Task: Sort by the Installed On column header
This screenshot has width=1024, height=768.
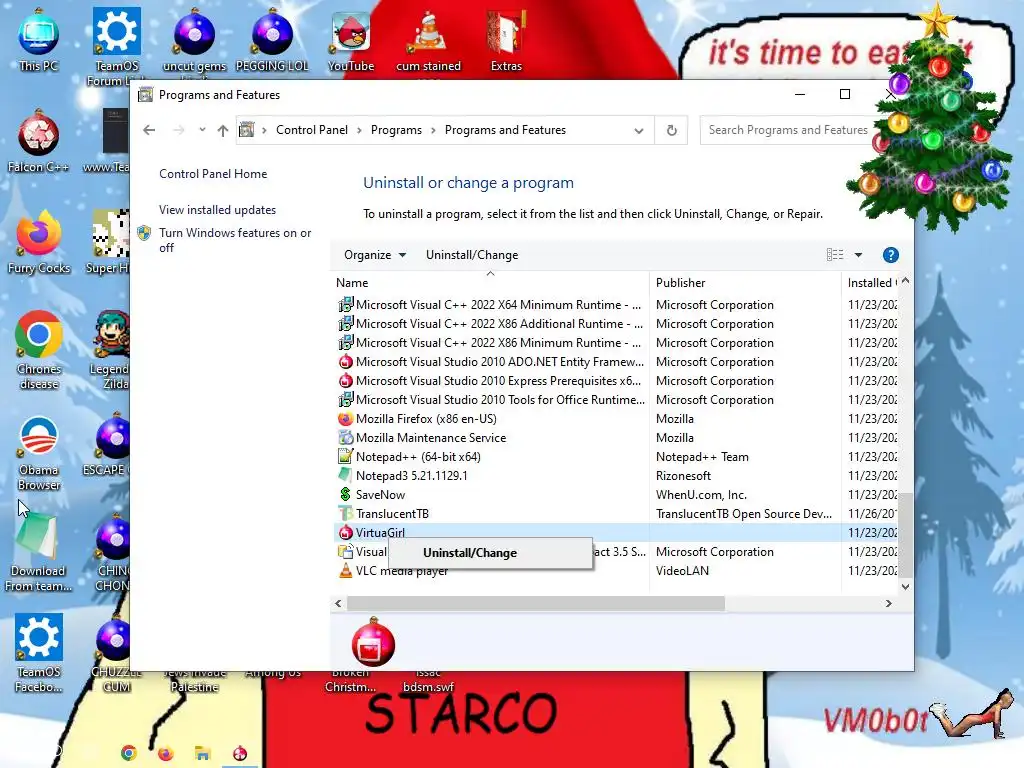Action: [x=871, y=283]
